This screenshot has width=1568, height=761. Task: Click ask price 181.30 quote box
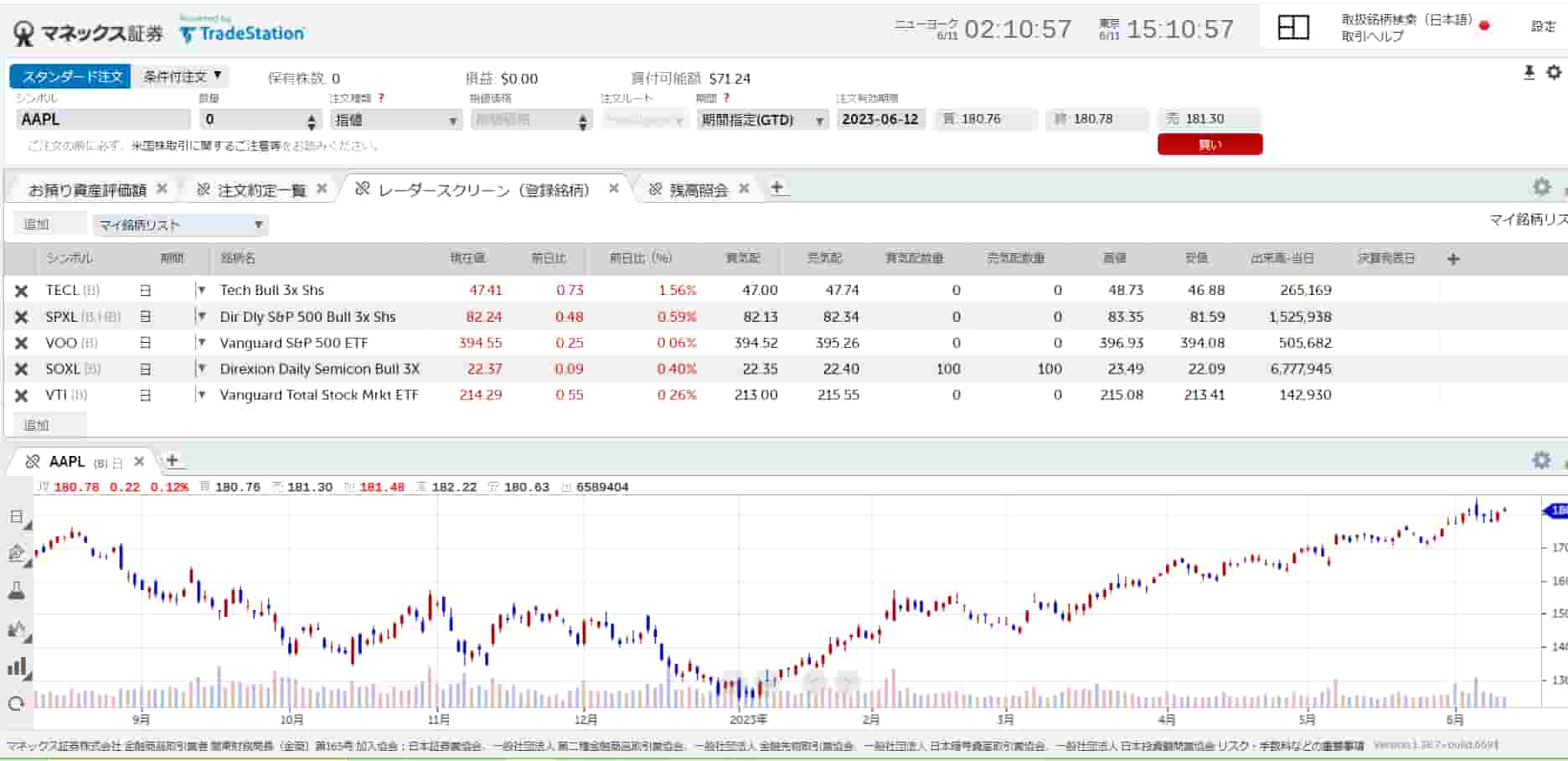point(1209,119)
